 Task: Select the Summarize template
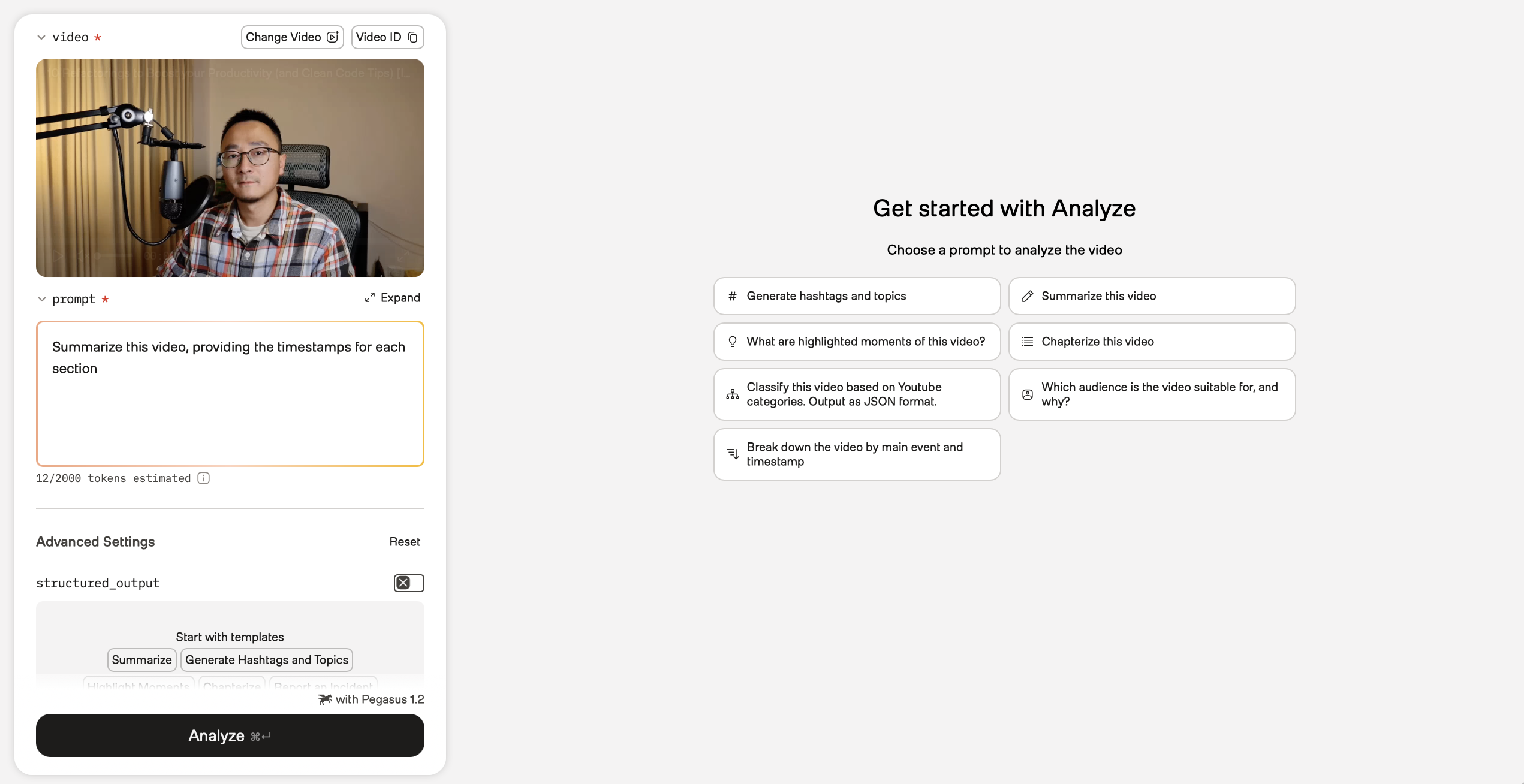coord(141,659)
